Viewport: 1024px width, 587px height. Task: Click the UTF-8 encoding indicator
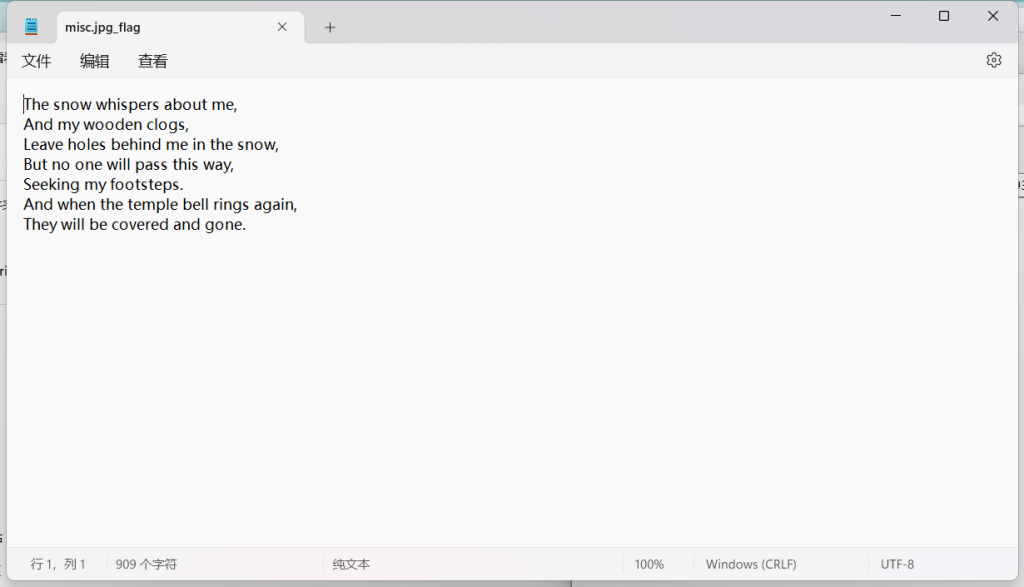(x=897, y=564)
